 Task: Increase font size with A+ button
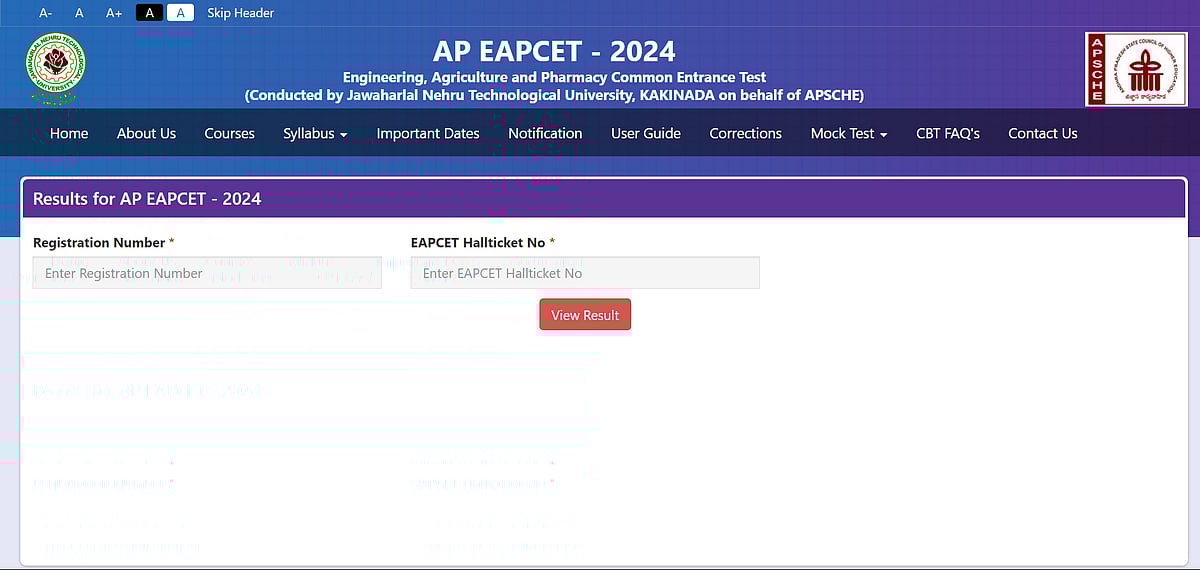pyautogui.click(x=114, y=13)
